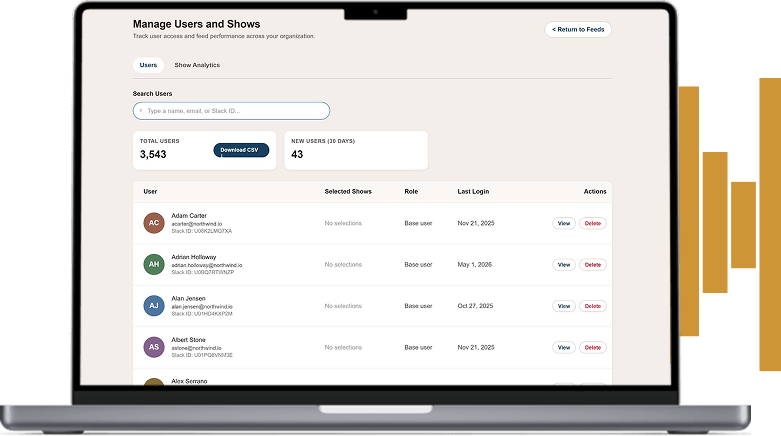Screen dimensions: 781x436
Task: Click the Manage Users and Shows heading
Action: point(196,24)
